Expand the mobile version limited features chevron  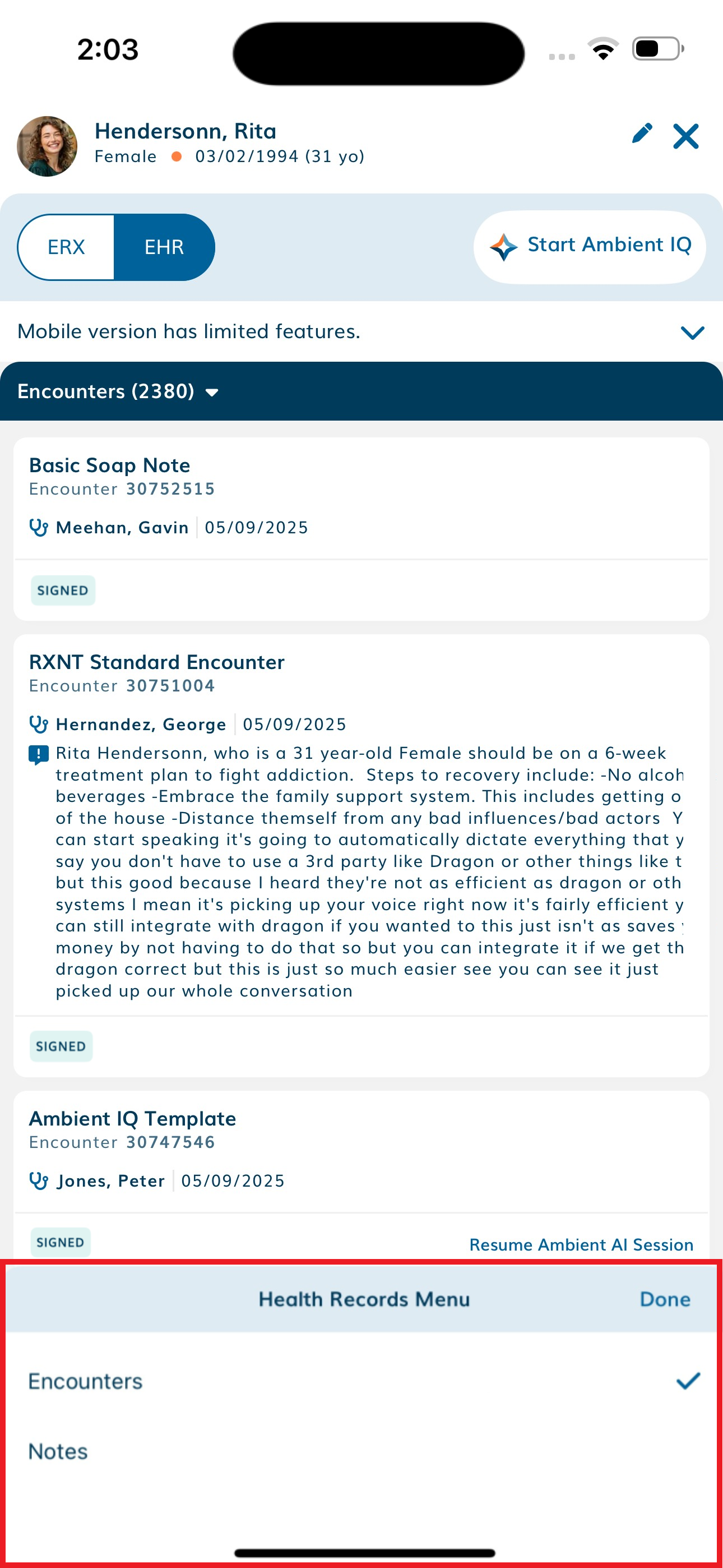pyautogui.click(x=692, y=332)
